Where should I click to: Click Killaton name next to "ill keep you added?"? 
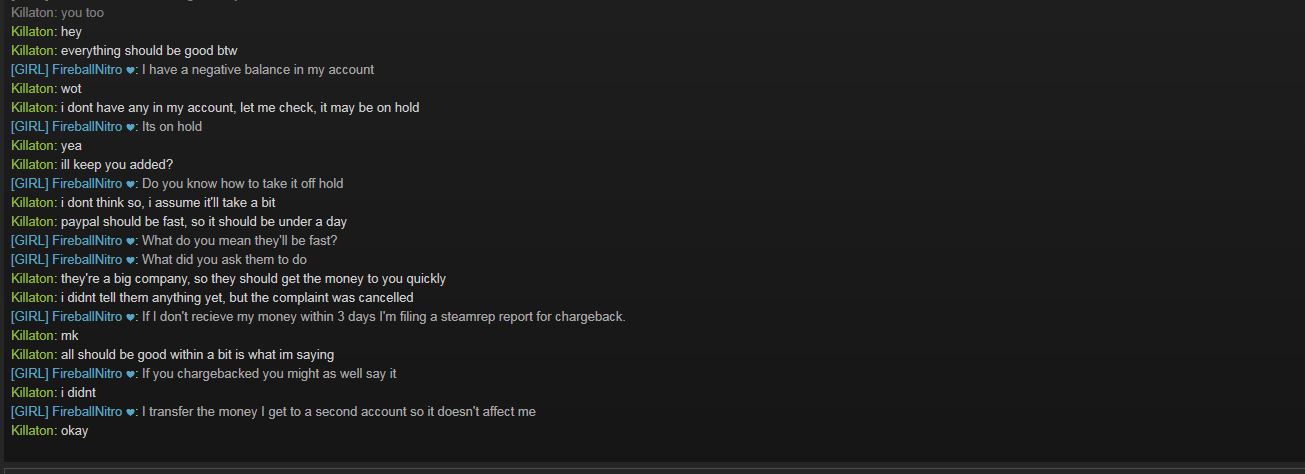[x=32, y=164]
